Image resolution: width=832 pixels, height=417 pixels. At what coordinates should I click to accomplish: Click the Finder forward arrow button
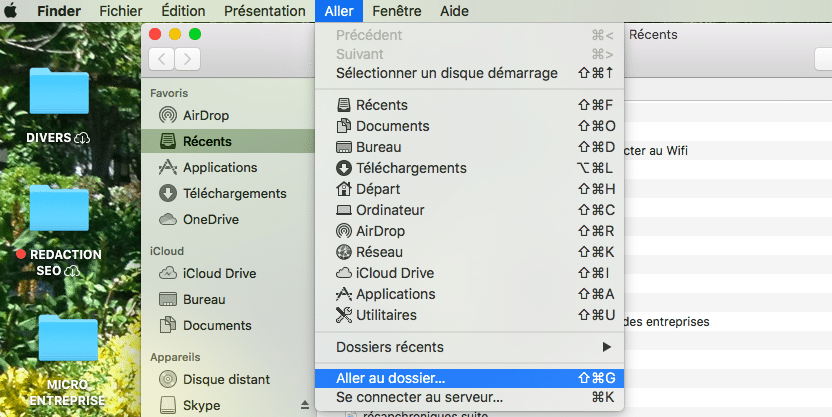(x=187, y=59)
